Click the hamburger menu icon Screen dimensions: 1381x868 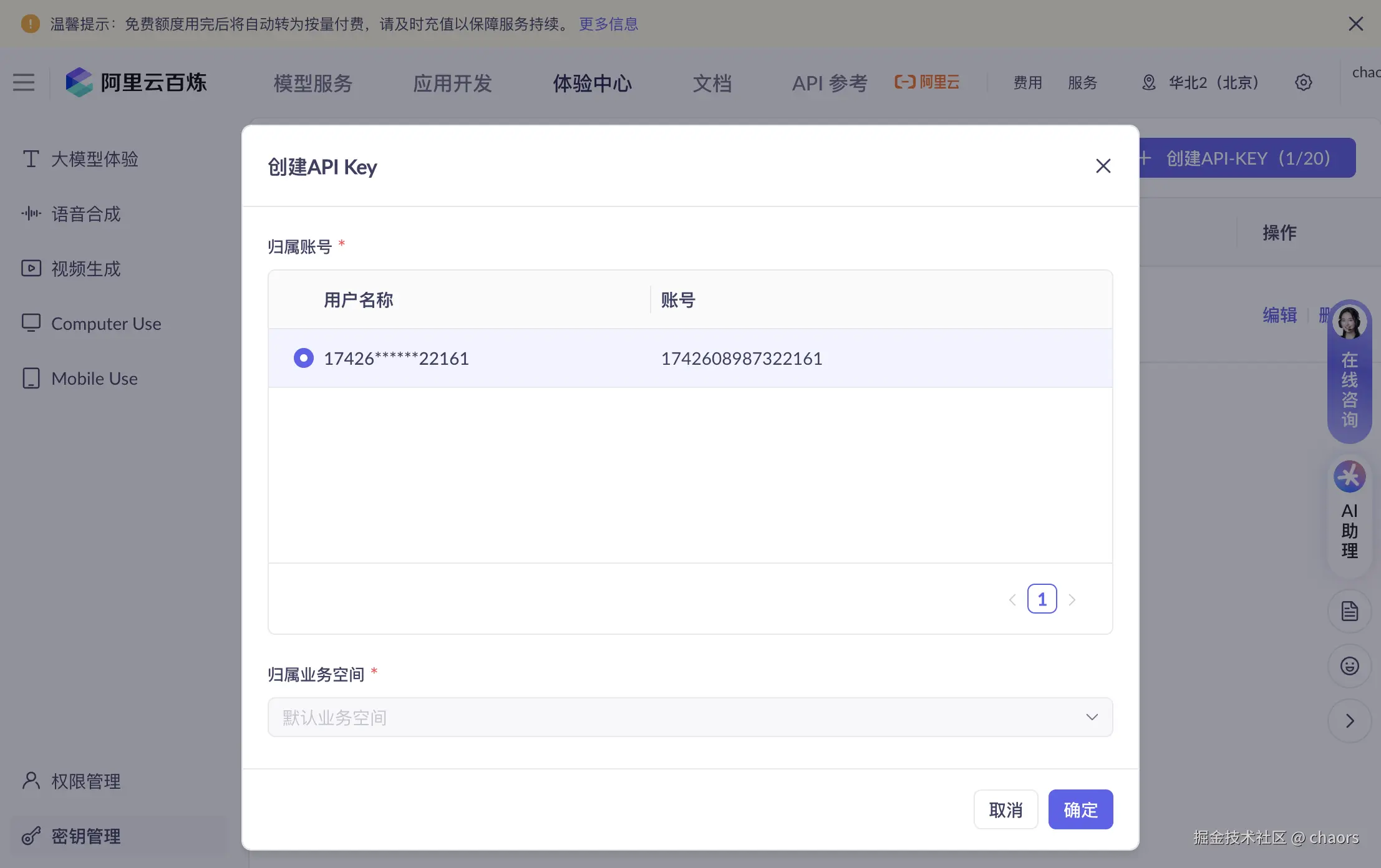point(24,82)
